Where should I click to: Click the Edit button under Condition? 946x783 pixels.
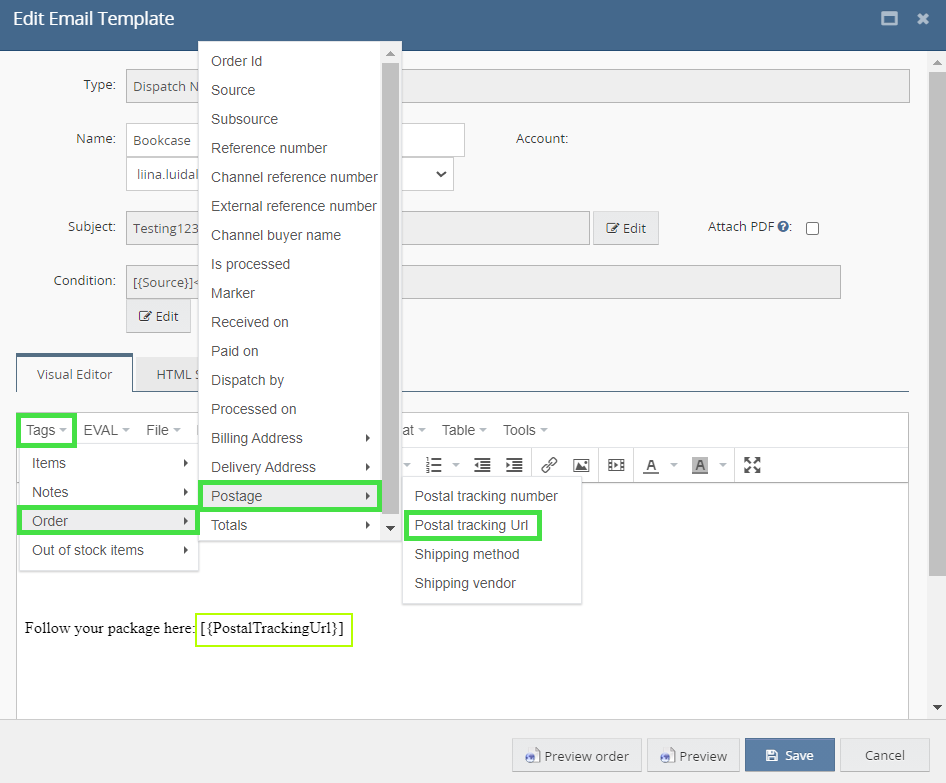(x=159, y=316)
